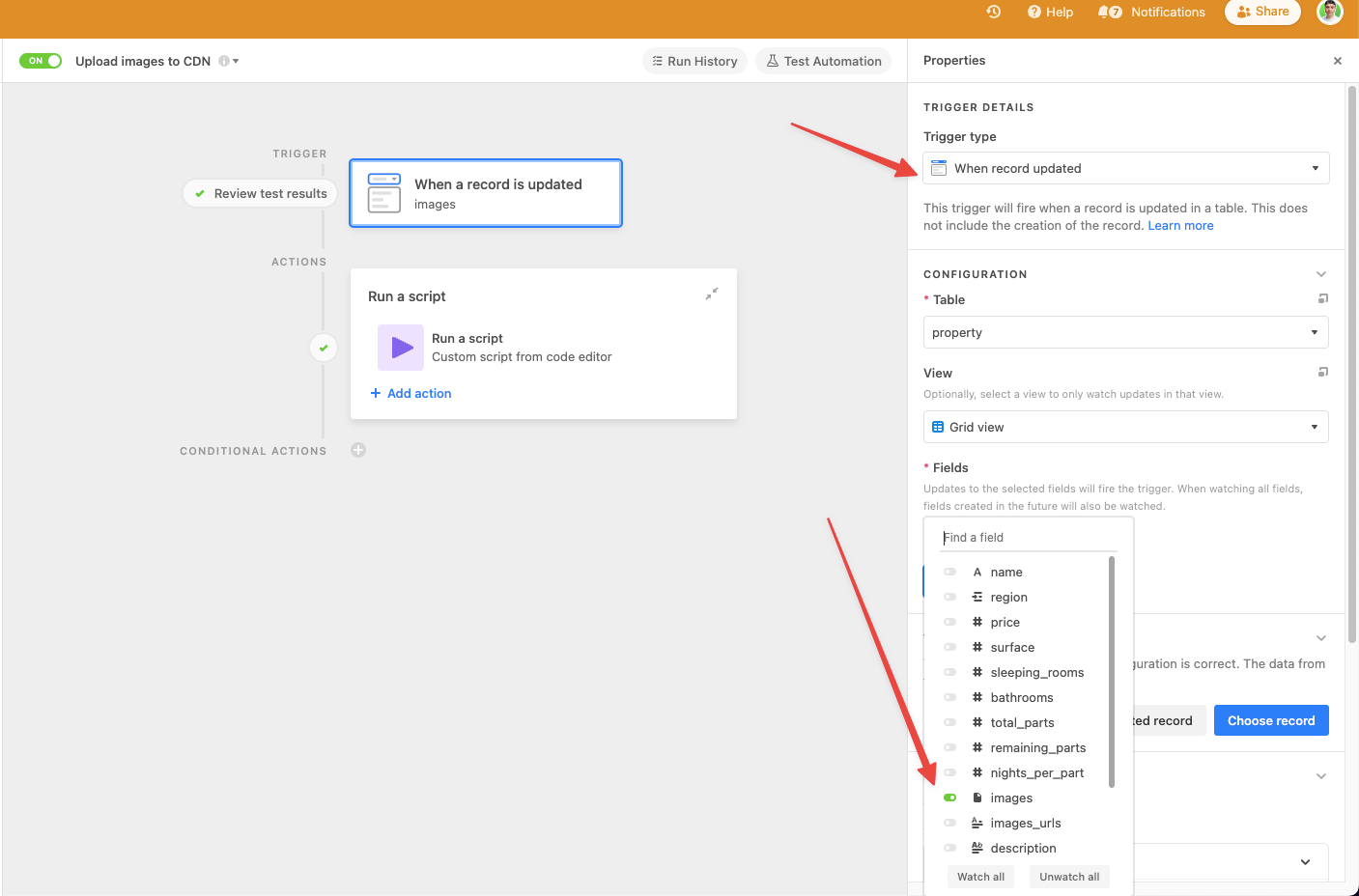Collapse the Configuration section chevron

click(1320, 273)
